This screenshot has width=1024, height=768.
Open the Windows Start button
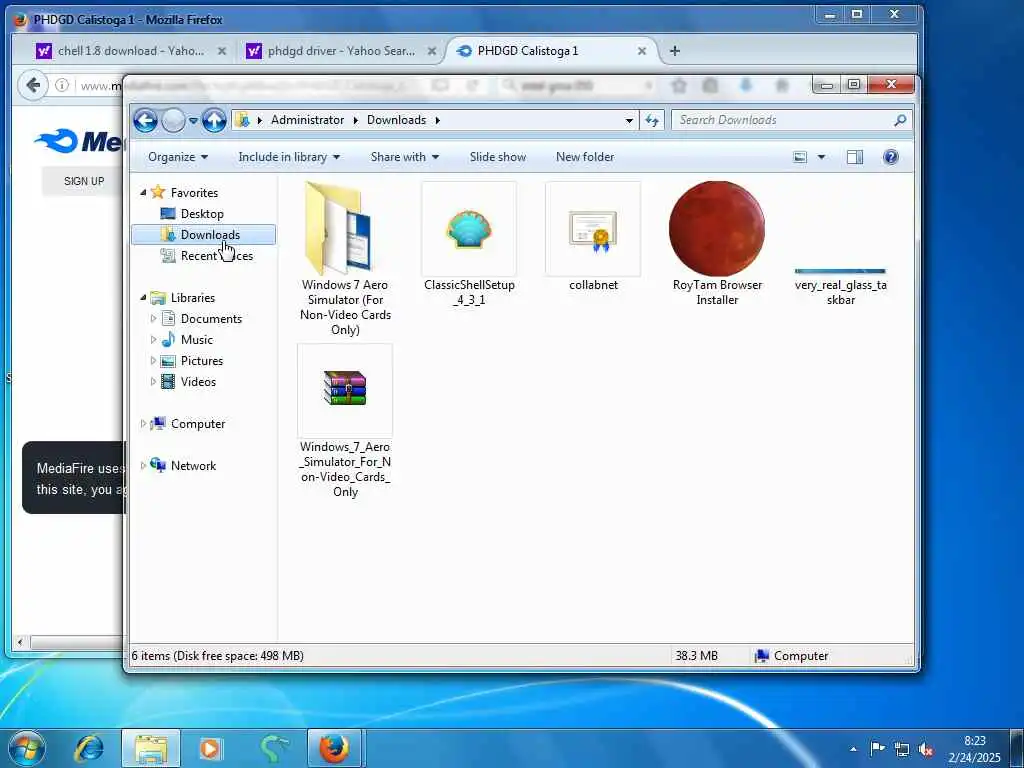25,748
